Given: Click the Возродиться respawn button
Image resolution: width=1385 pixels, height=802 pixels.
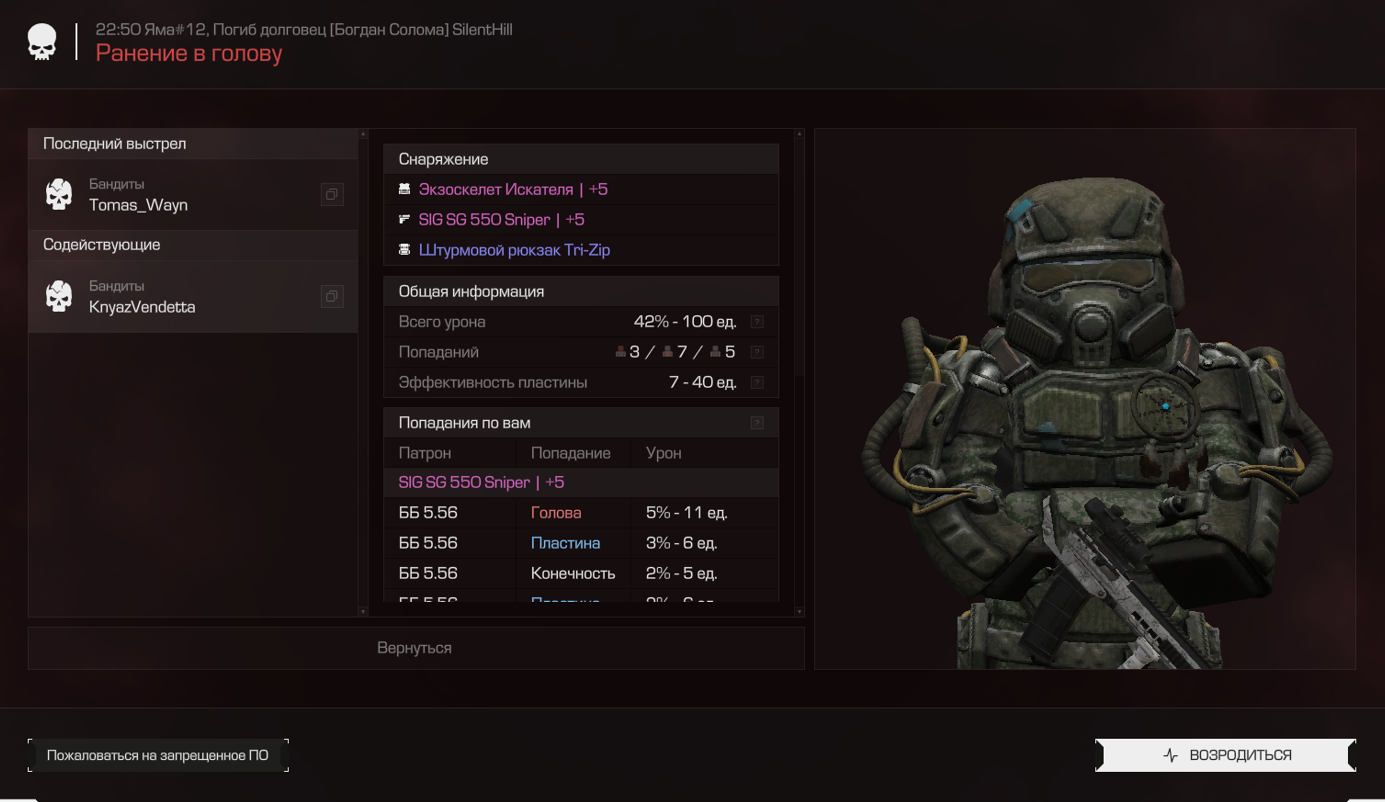Looking at the screenshot, I should [x=1226, y=755].
